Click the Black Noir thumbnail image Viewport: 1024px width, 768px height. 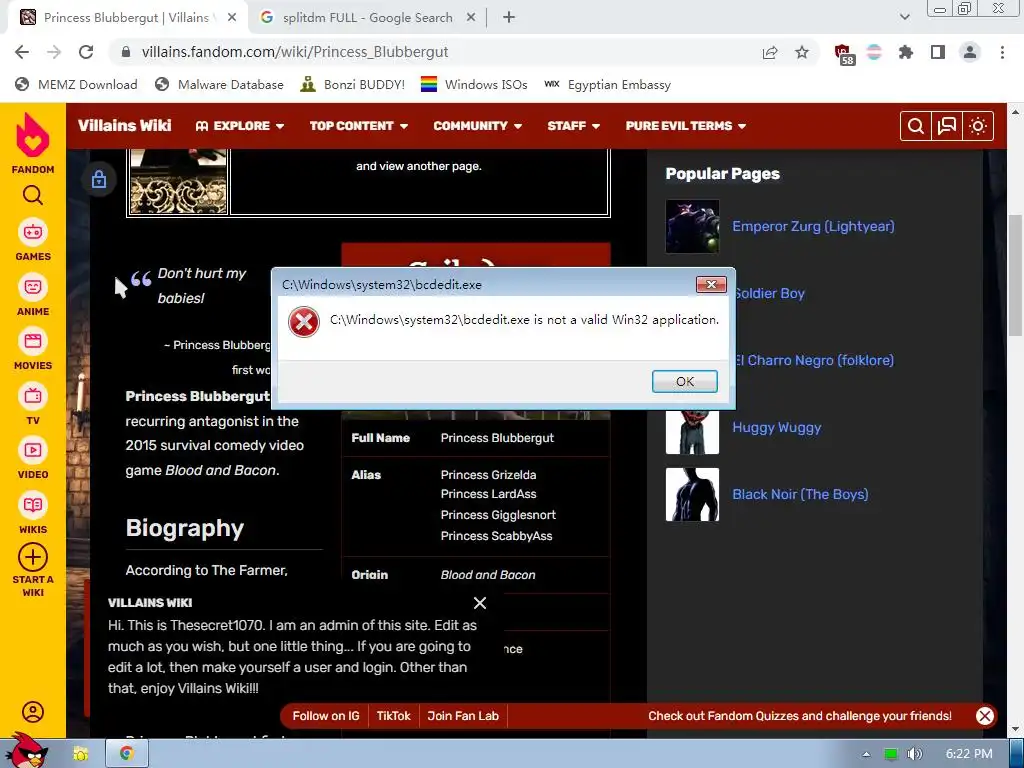(692, 494)
